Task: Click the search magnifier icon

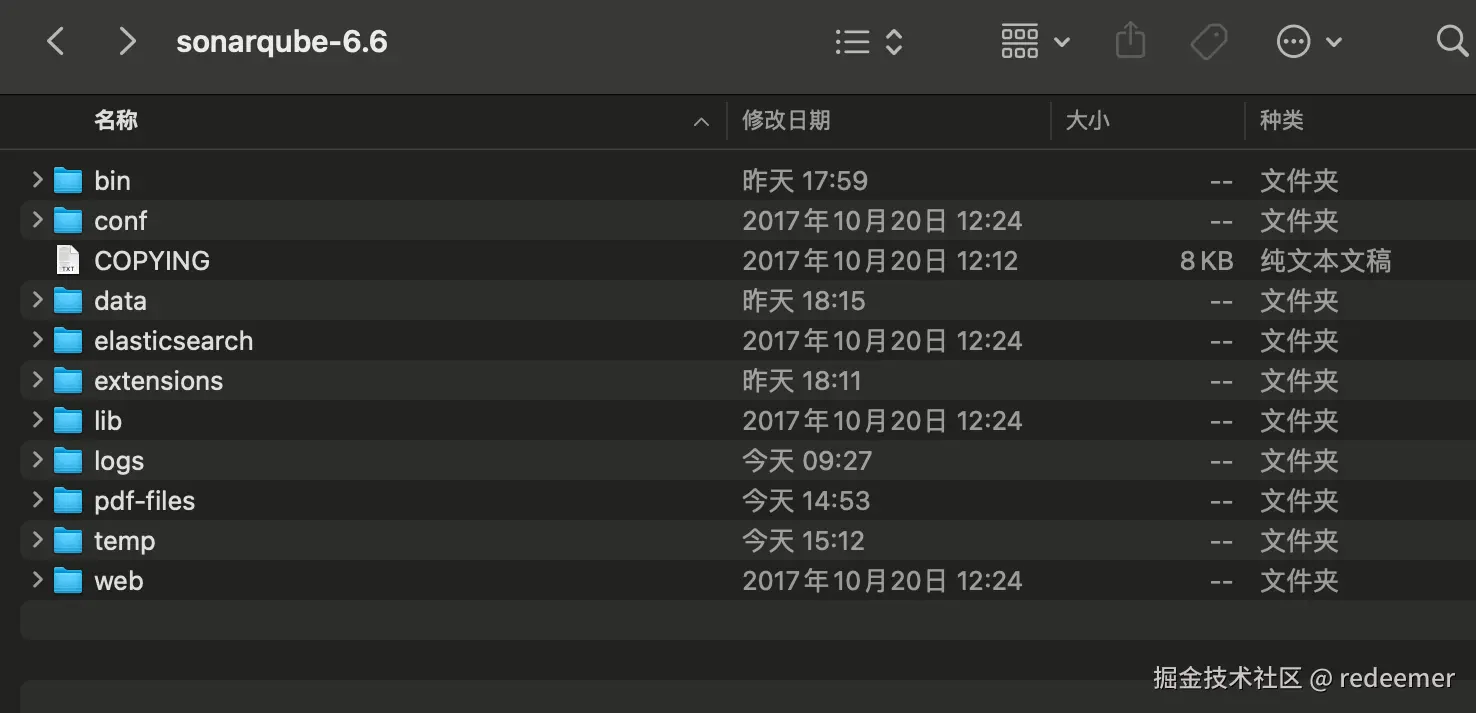Action: pos(1451,42)
